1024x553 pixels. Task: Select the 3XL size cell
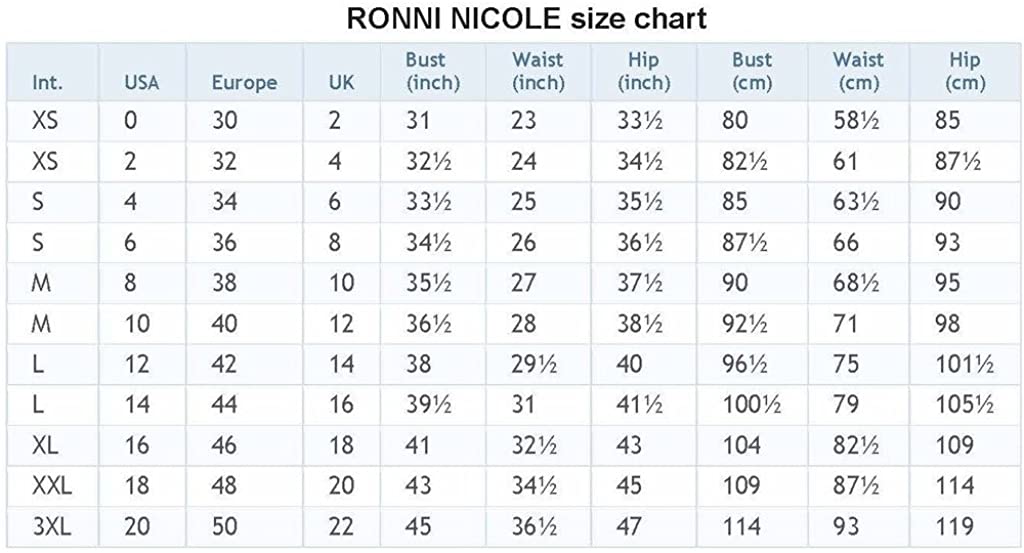point(52,526)
